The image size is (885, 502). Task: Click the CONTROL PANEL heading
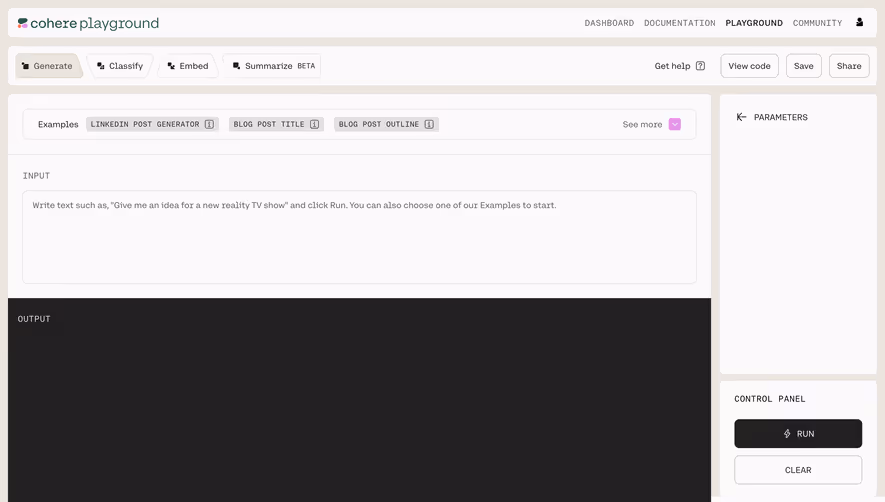point(769,399)
